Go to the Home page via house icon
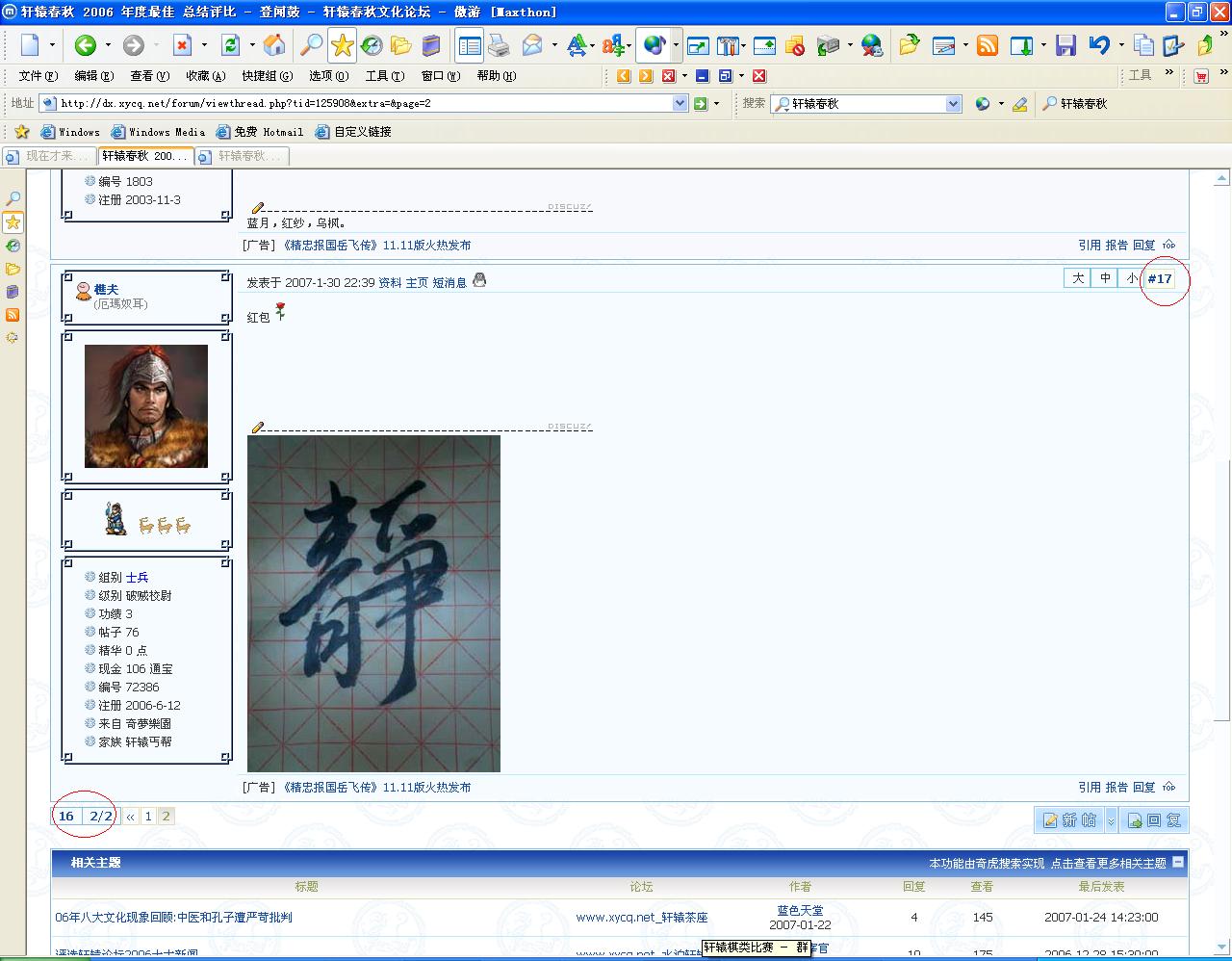This screenshot has height=961, width=1232. pyautogui.click(x=274, y=45)
